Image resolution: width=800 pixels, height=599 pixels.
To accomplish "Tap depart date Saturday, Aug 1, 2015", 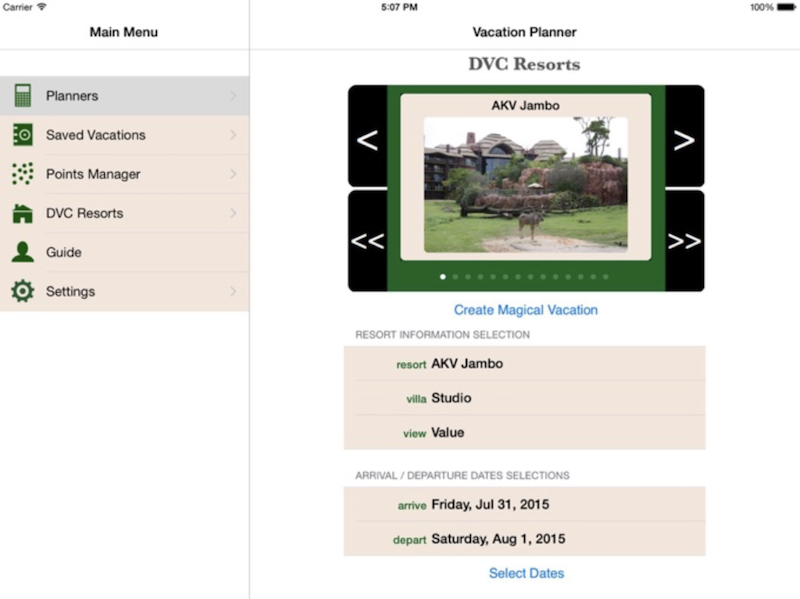I will 524,539.
